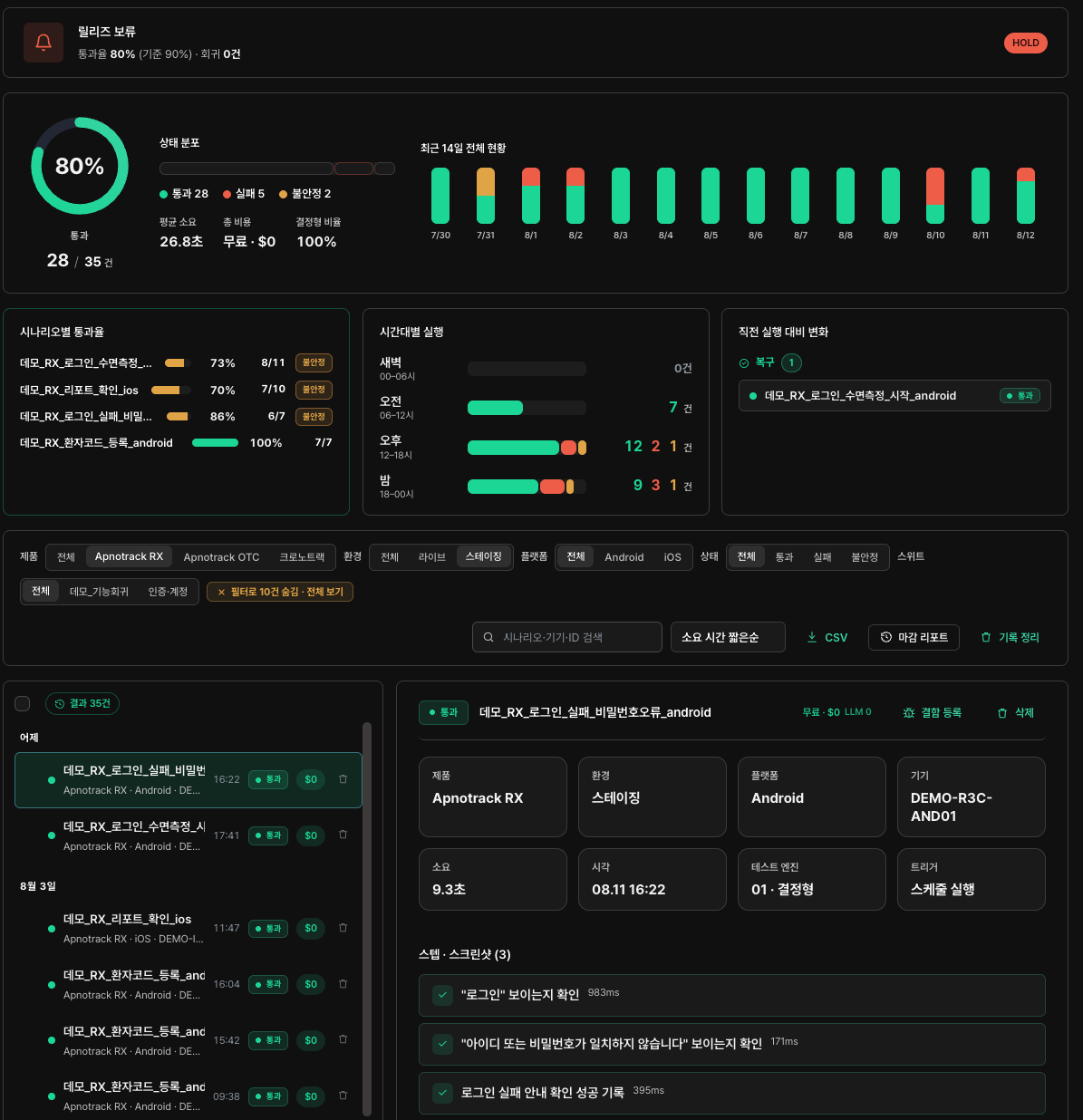Delete the 11:47 리포트_확인_ios run via trash icon
This screenshot has height=1120, width=1083.
pos(343,927)
